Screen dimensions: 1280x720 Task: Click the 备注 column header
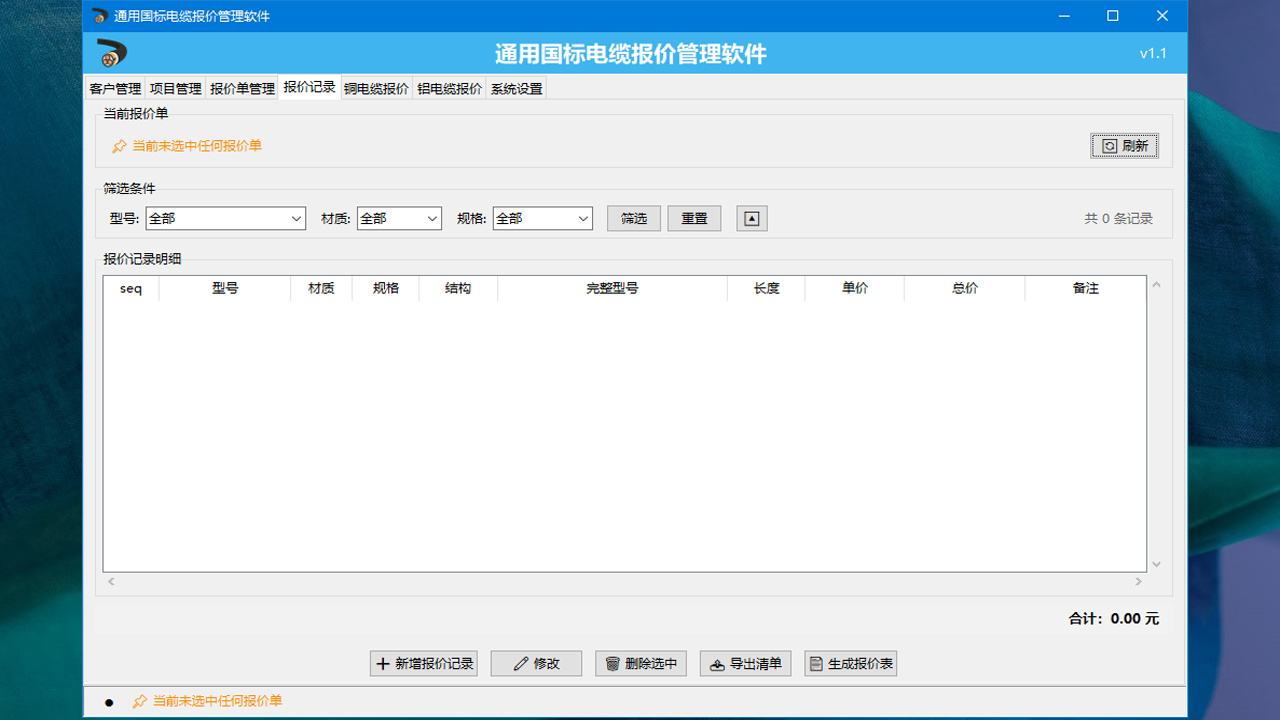1085,288
